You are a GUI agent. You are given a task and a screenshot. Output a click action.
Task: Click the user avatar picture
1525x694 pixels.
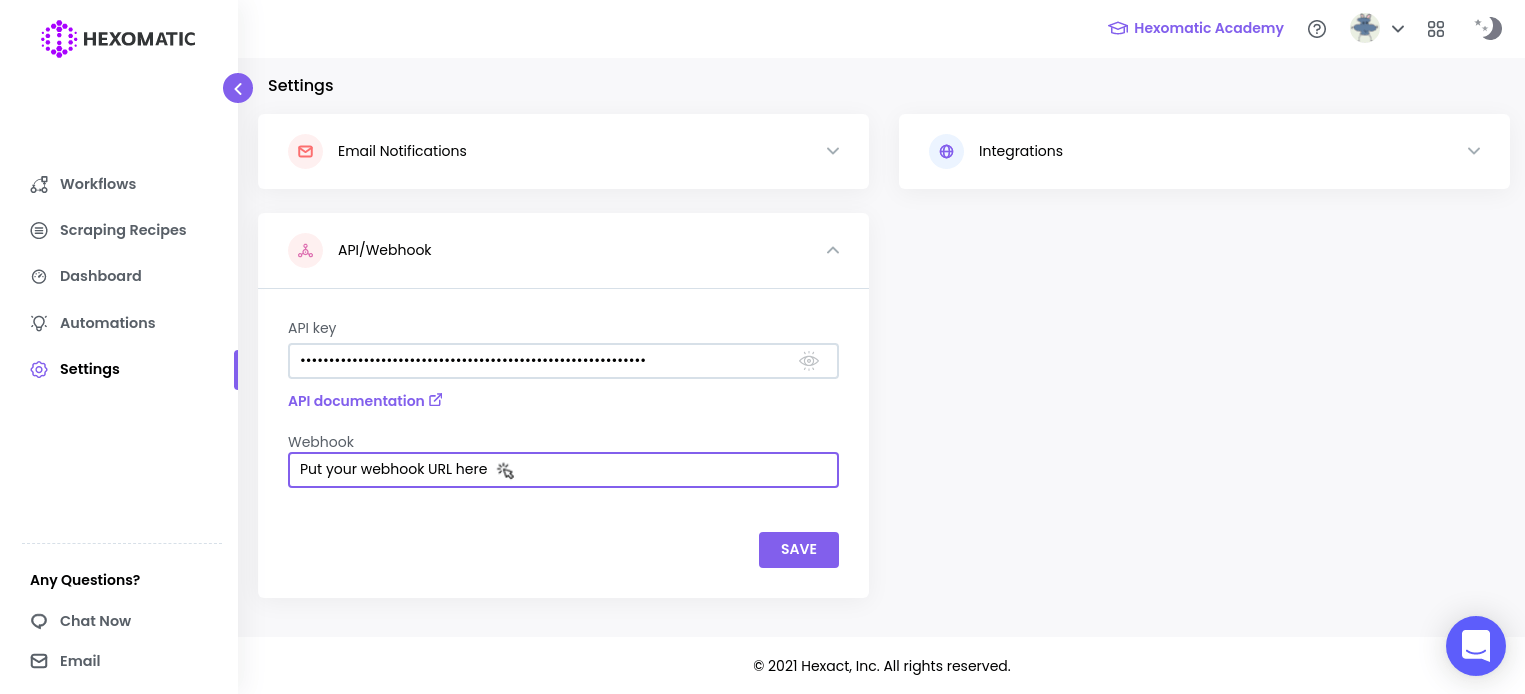pos(1364,28)
